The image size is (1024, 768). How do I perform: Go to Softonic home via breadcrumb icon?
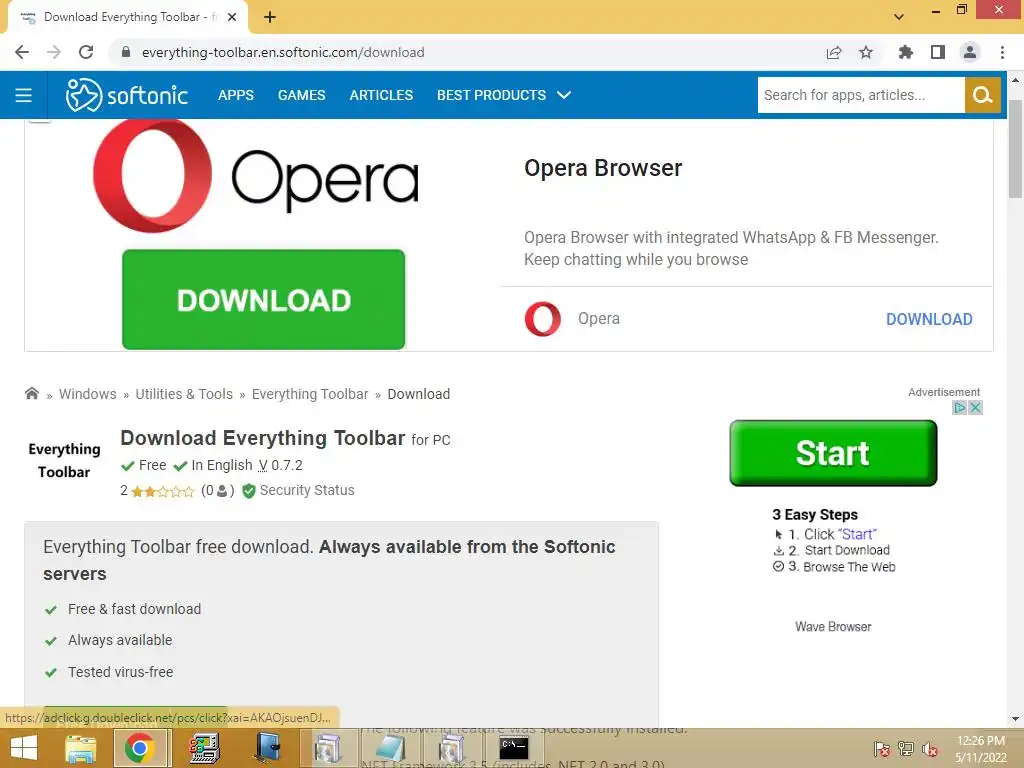(31, 393)
